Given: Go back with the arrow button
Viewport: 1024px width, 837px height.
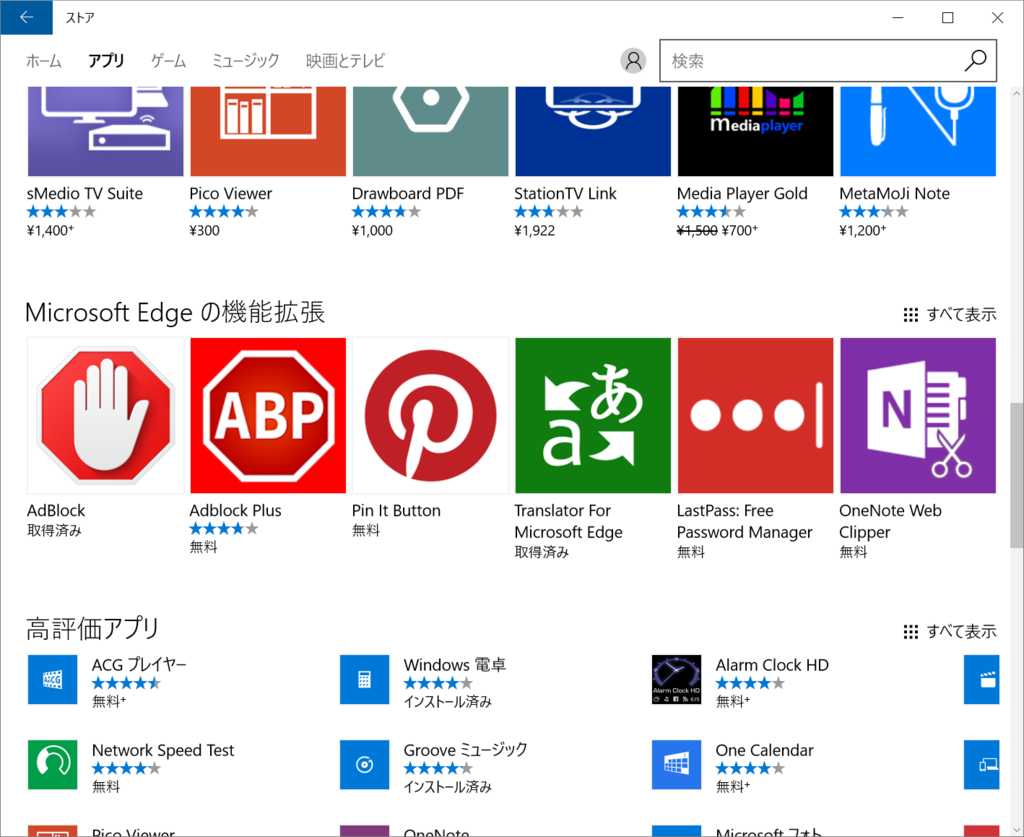Looking at the screenshot, I should pos(27,18).
